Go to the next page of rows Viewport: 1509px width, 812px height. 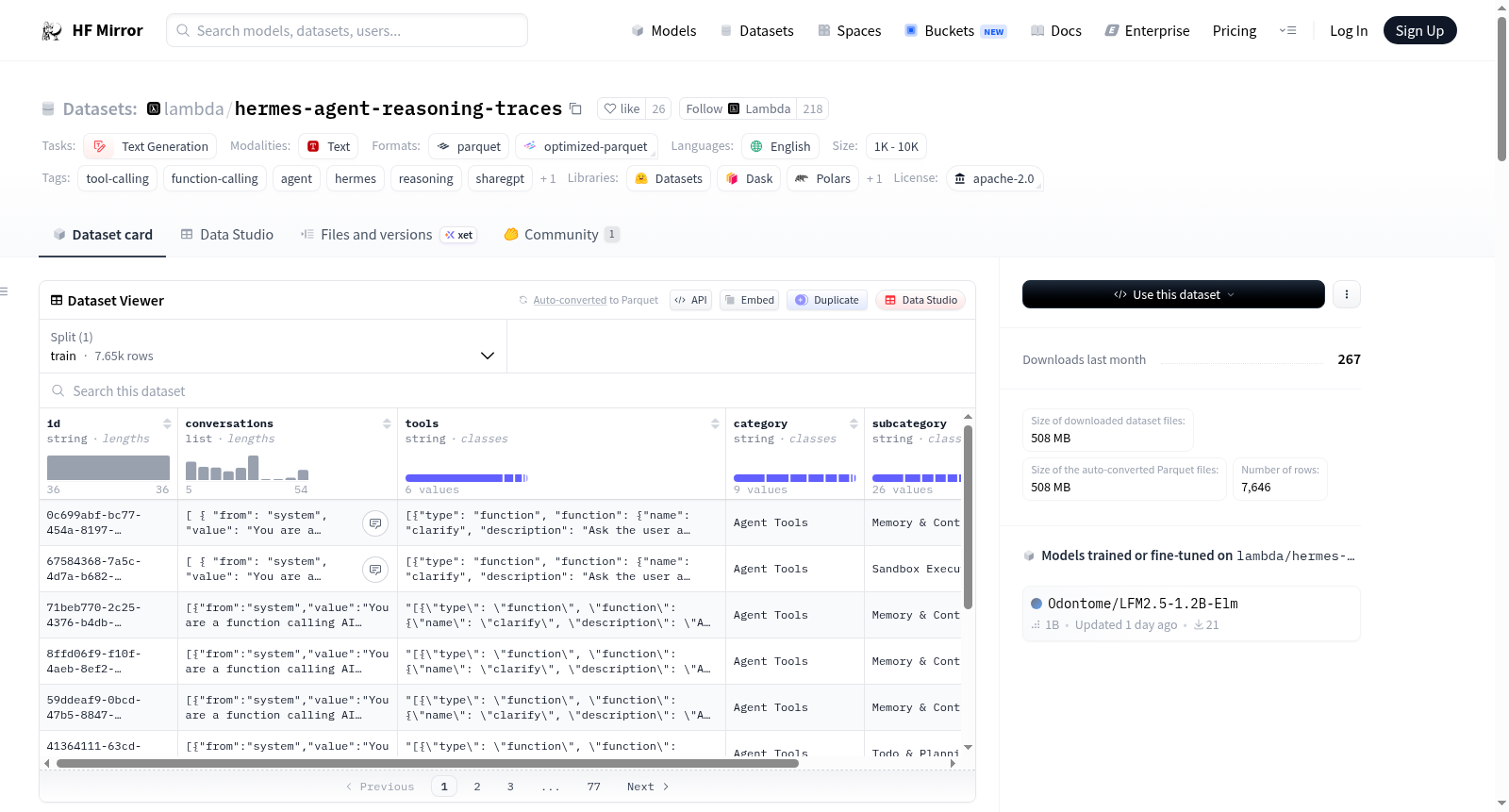(x=648, y=787)
